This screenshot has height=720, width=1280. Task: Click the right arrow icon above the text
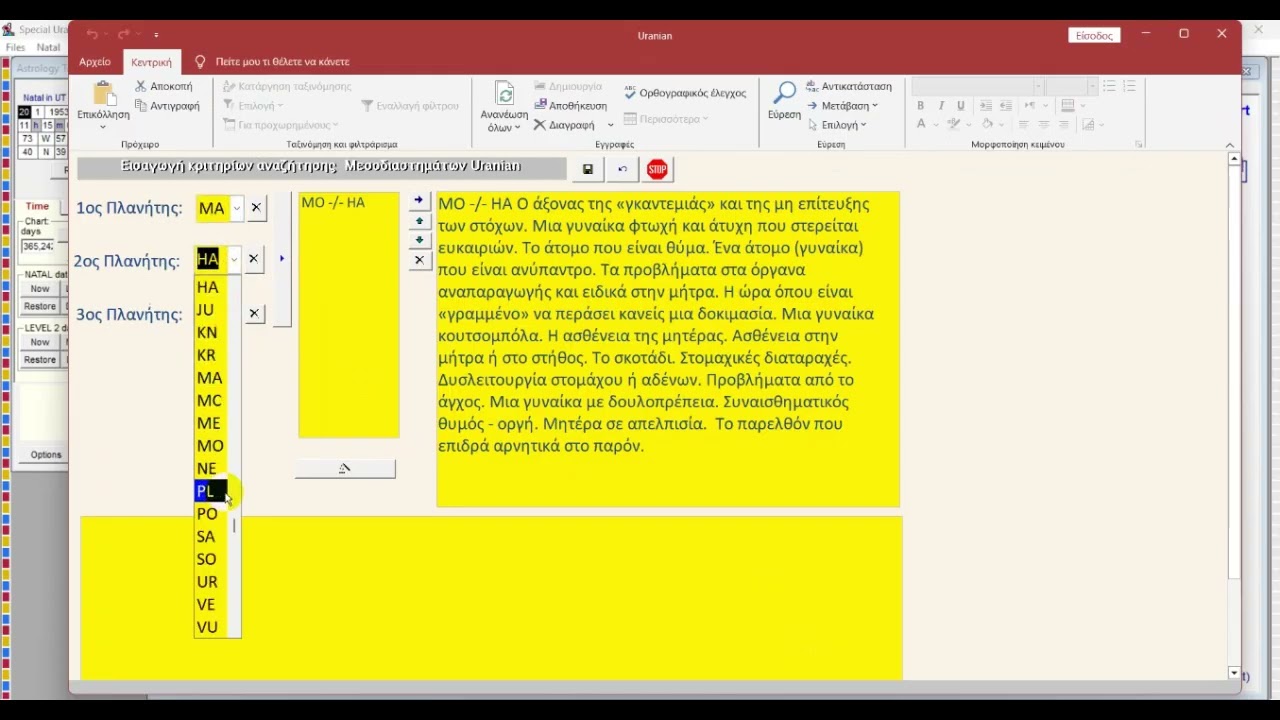point(419,201)
